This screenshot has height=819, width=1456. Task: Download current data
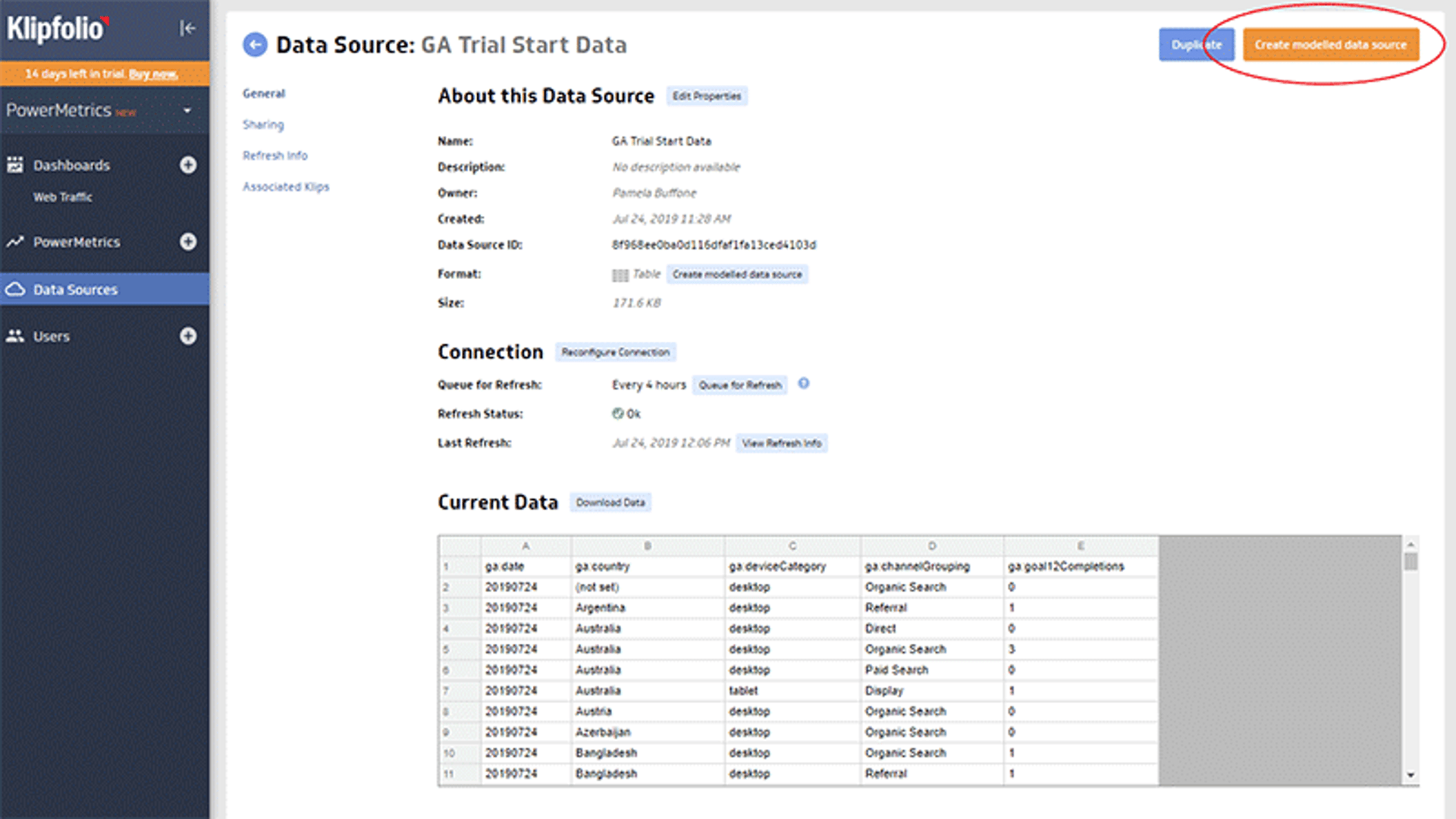(x=610, y=502)
